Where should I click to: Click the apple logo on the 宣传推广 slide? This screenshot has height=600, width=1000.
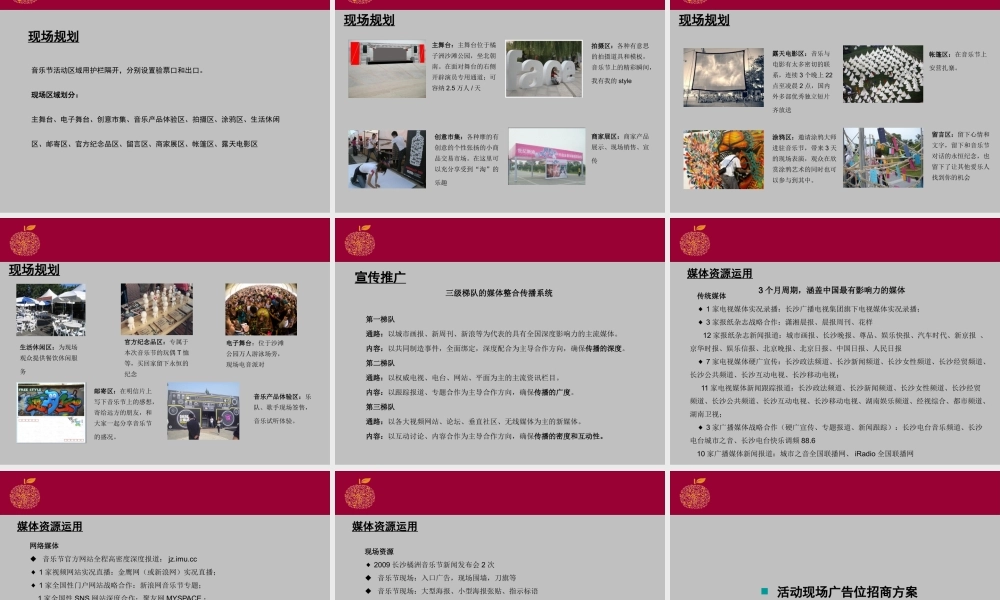pos(360,240)
